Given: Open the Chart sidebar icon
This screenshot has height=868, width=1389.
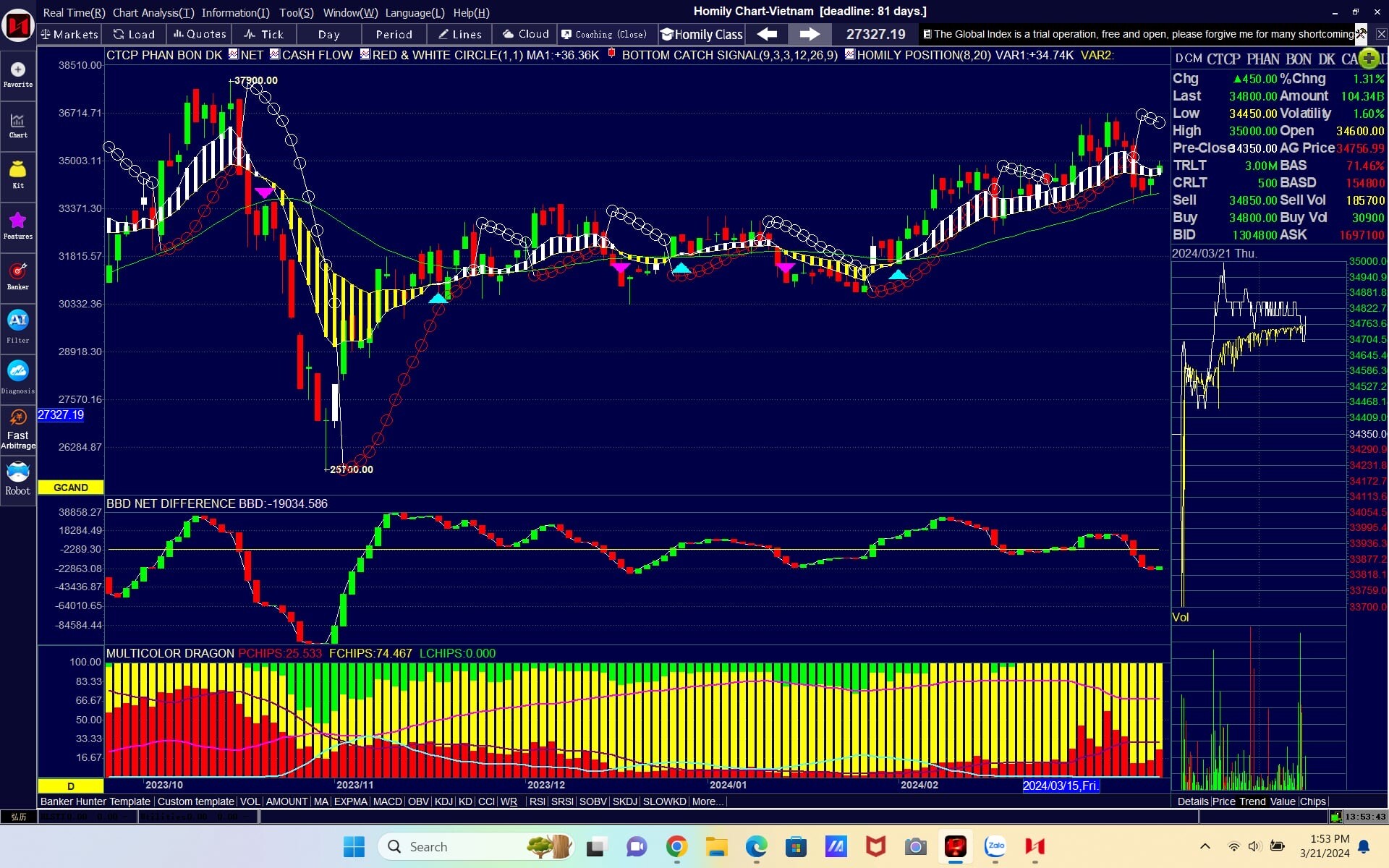Looking at the screenshot, I should point(18,124).
